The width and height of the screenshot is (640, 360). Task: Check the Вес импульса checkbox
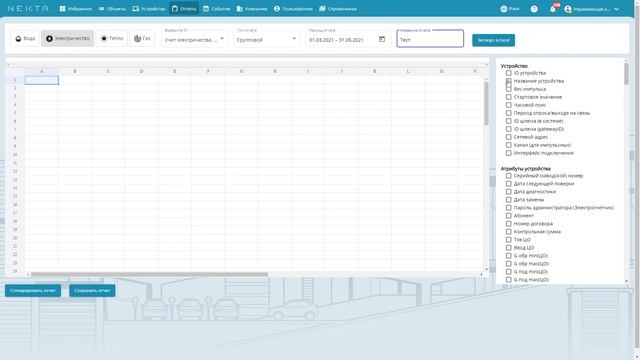pos(509,89)
